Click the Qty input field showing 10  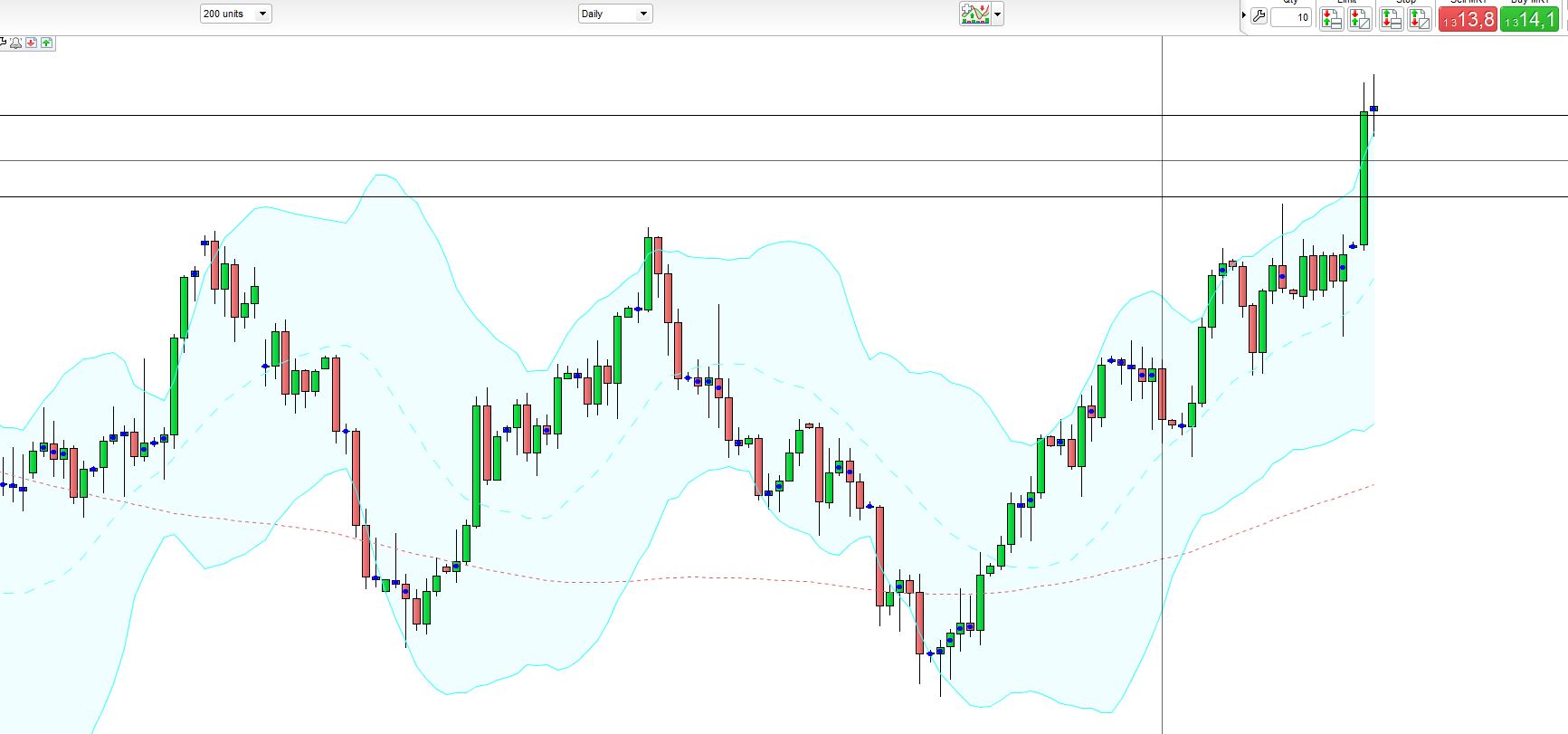pos(1291,17)
